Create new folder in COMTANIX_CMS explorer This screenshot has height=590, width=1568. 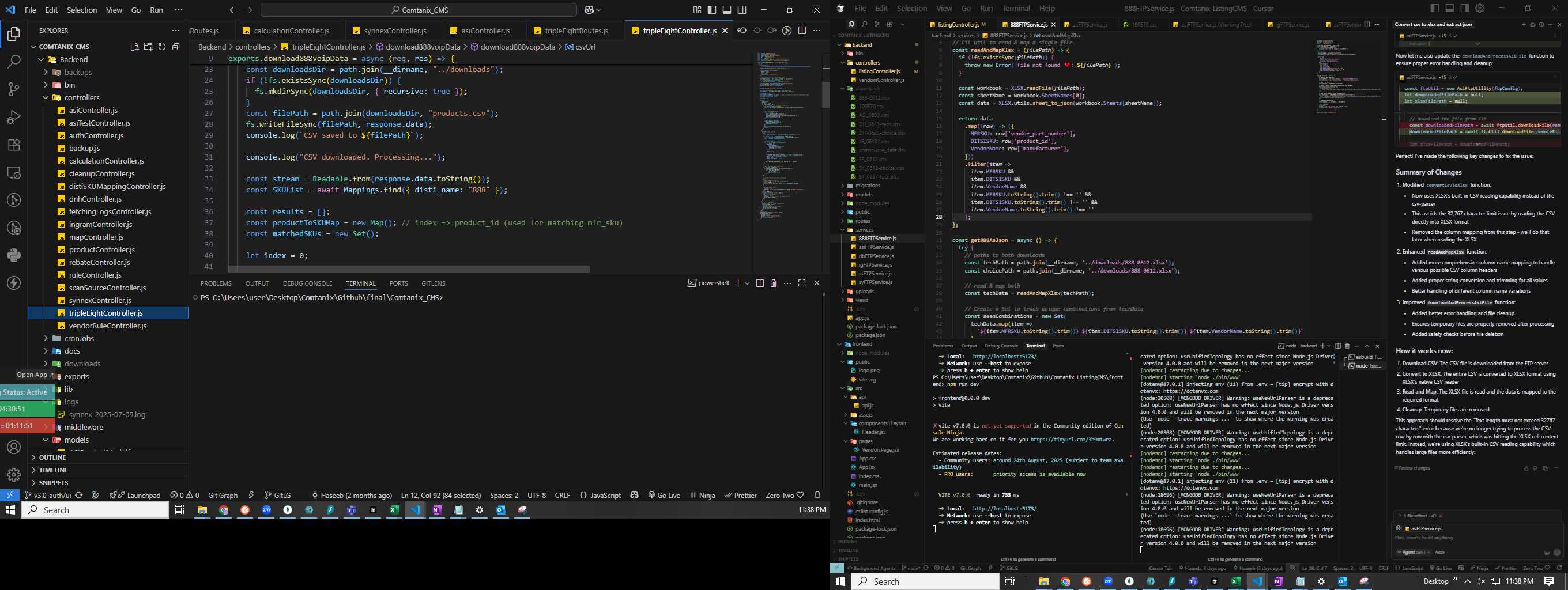pos(148,47)
